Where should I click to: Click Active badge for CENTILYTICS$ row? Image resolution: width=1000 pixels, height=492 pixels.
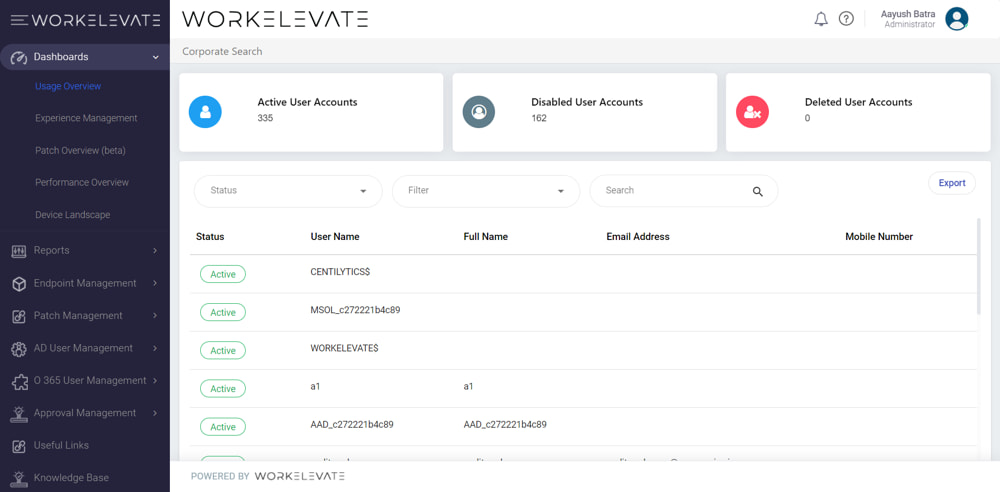pos(223,274)
